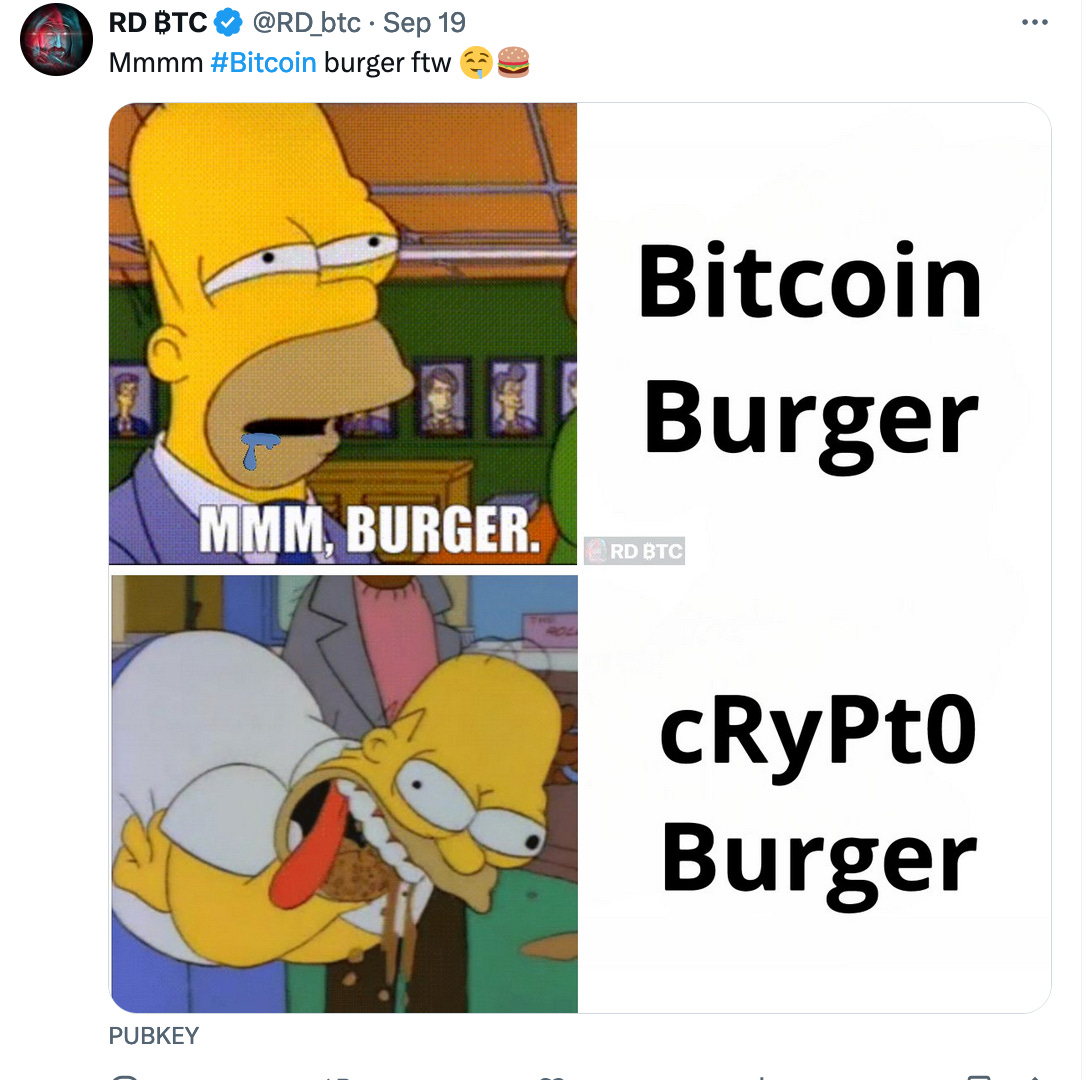Click the repost icon below the tweet
This screenshot has width=1084, height=1080.
pyautogui.click(x=337, y=1077)
